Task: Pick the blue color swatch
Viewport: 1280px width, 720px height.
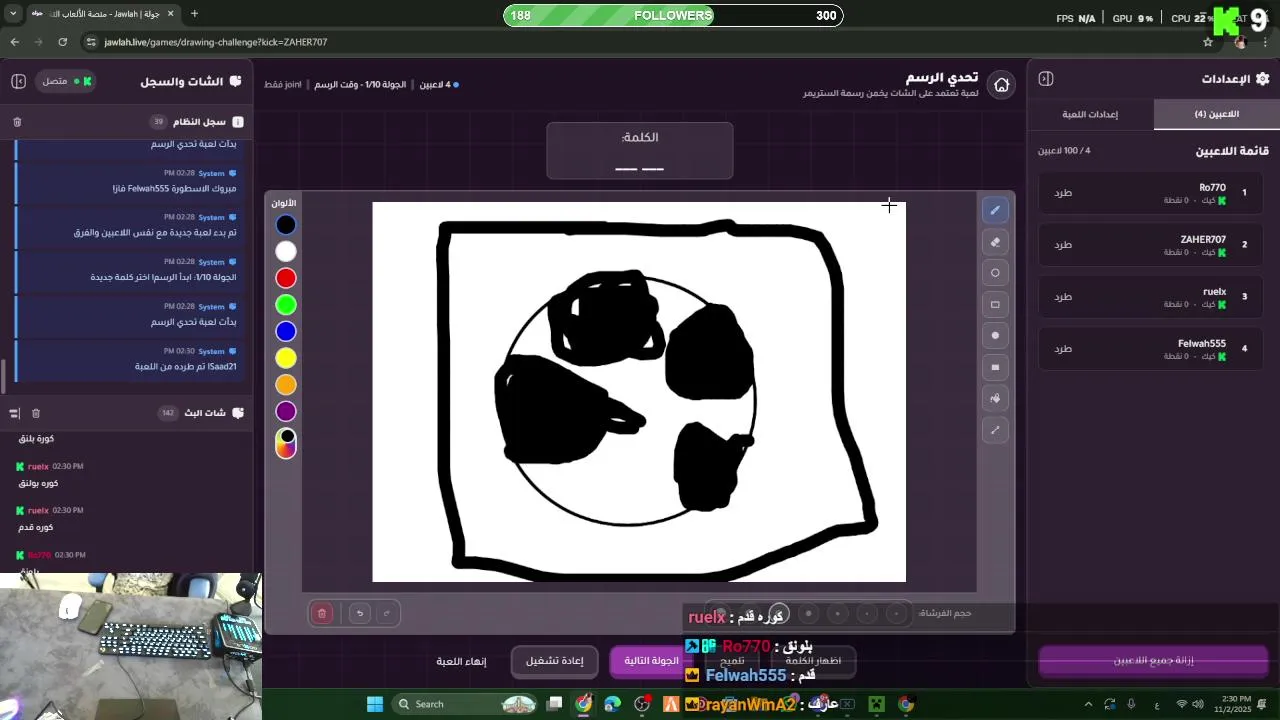Action: click(x=286, y=331)
